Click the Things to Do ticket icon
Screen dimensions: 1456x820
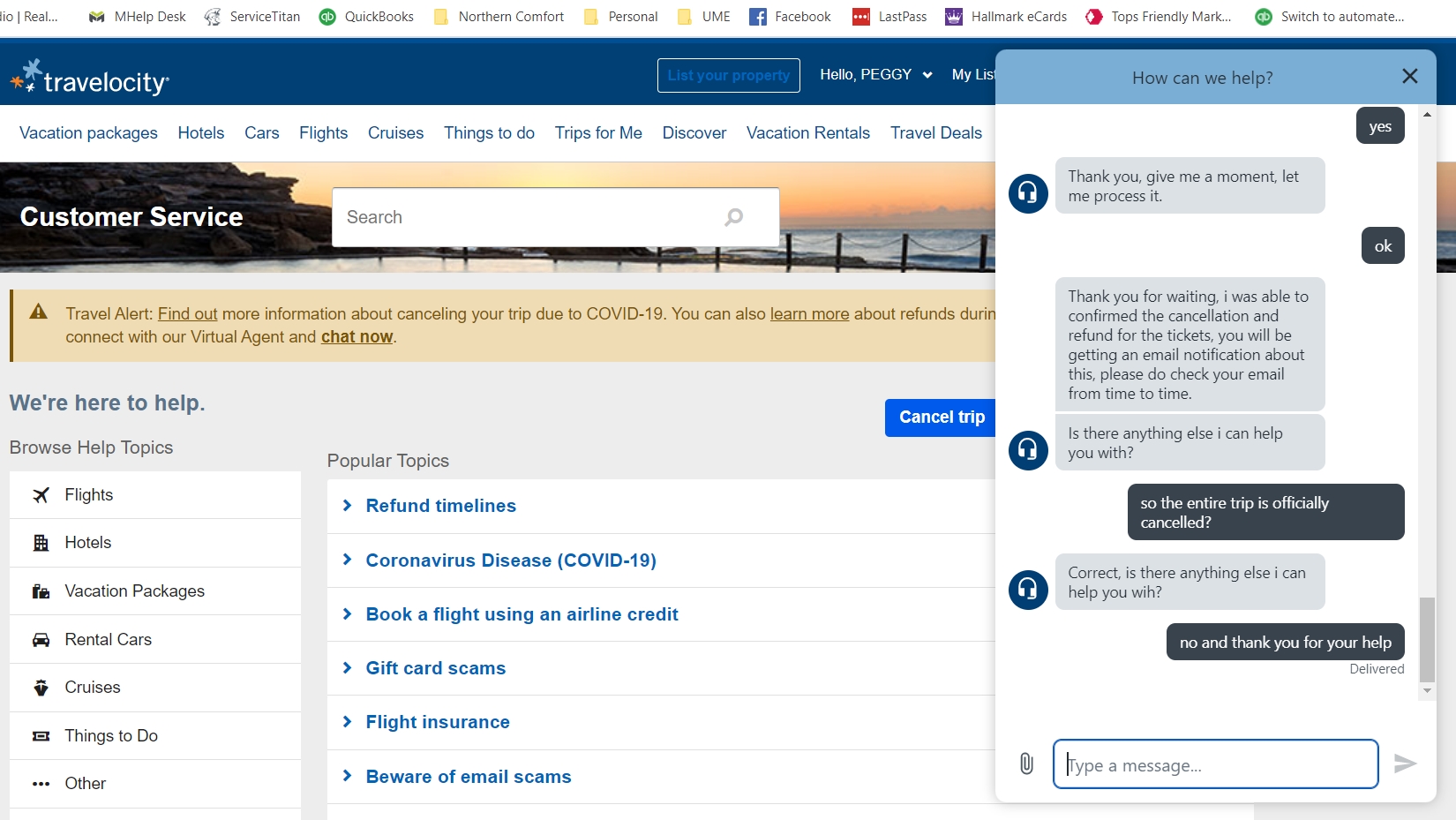coord(41,736)
